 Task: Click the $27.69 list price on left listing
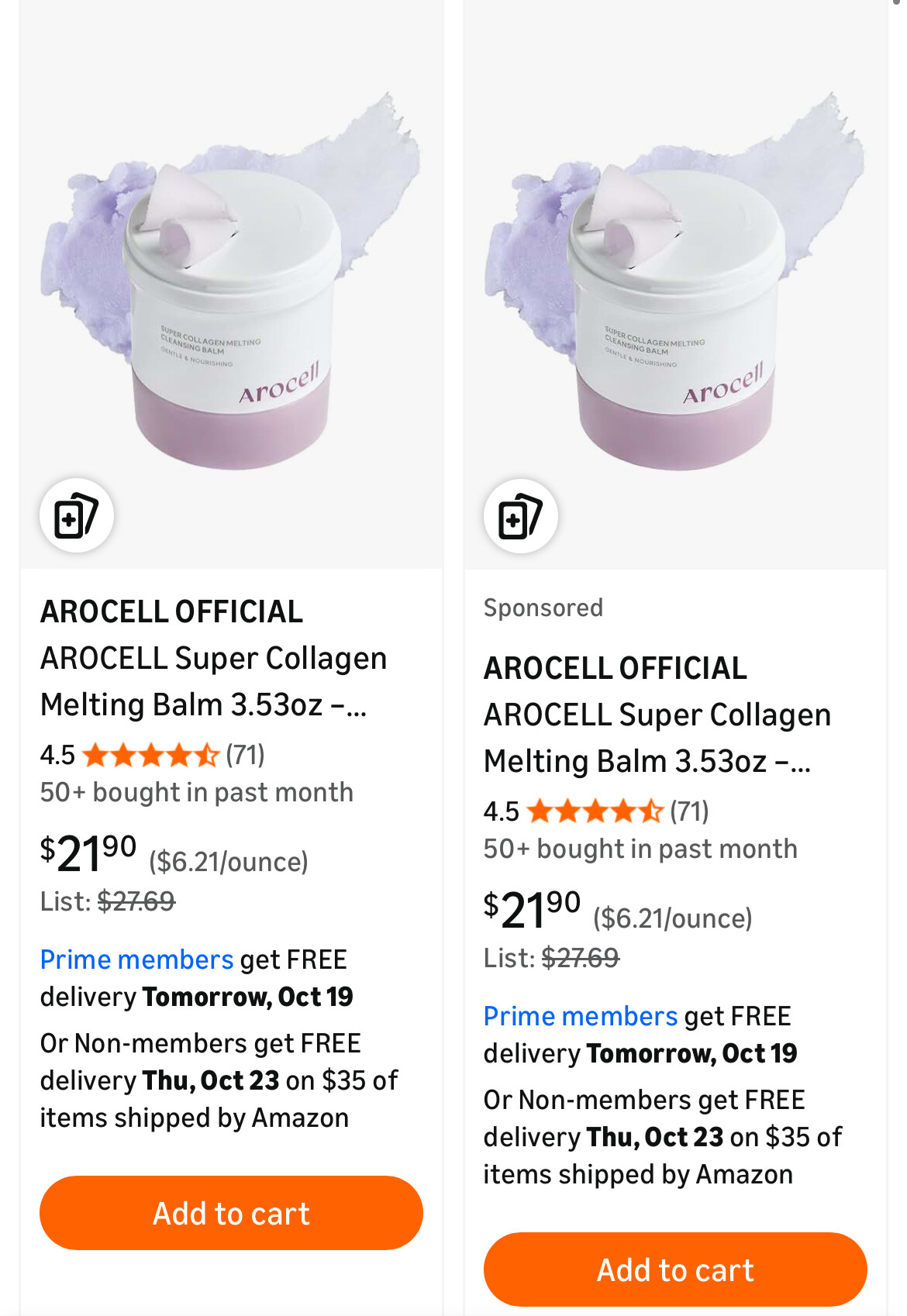pyautogui.click(x=136, y=901)
